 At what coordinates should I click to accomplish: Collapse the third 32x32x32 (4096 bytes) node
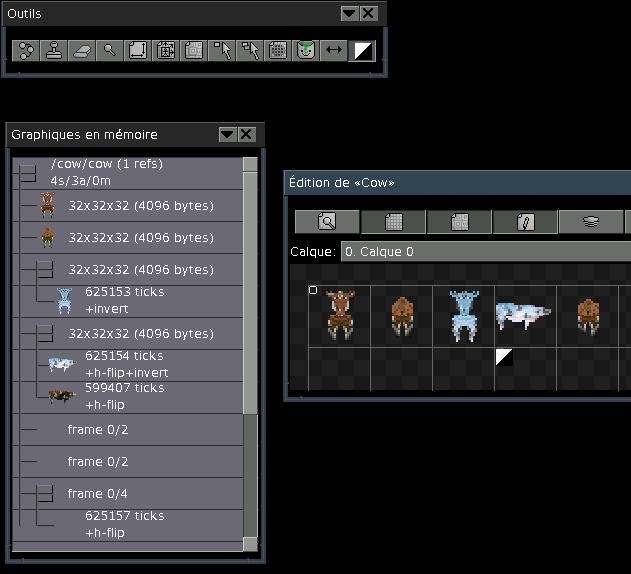click(x=45, y=269)
